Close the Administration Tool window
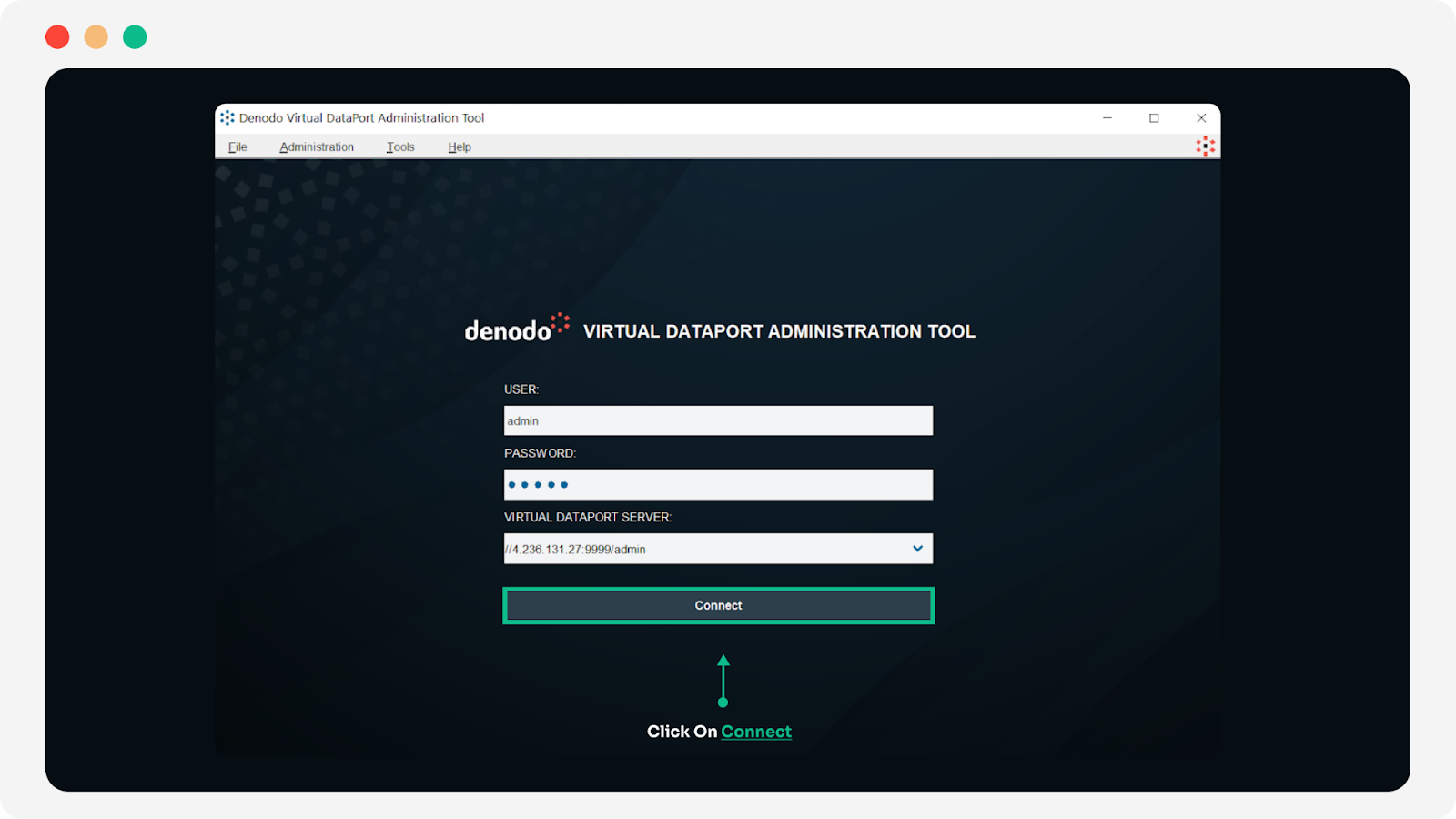The height and width of the screenshot is (819, 1456). (x=1201, y=117)
